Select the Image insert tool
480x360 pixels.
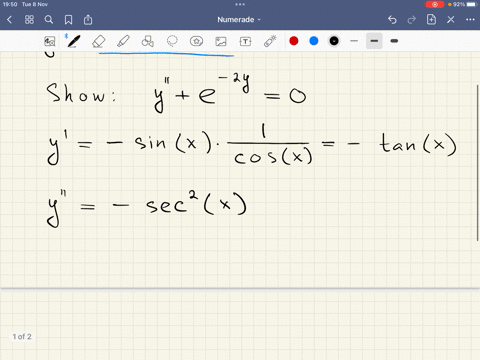coord(221,41)
